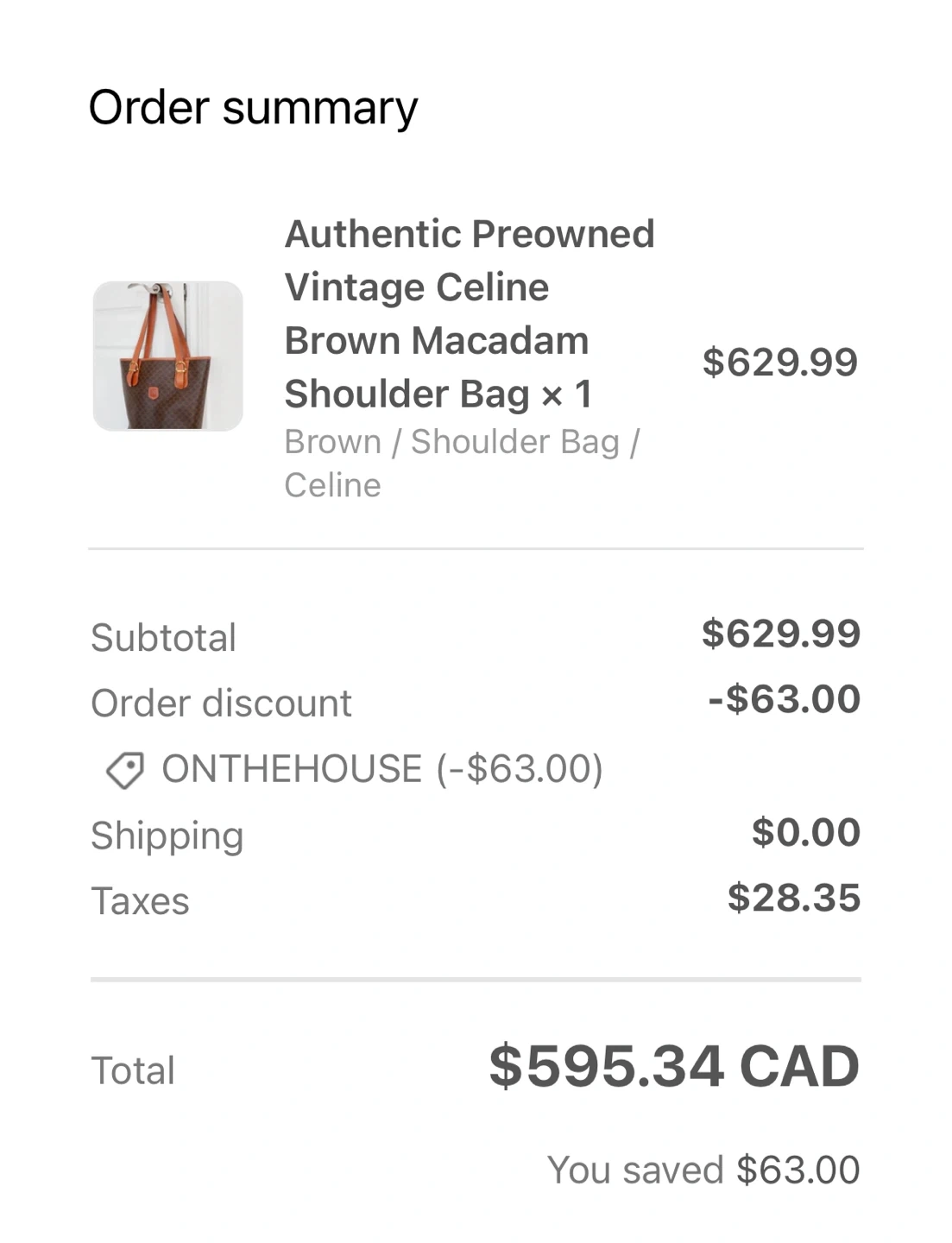Image resolution: width=952 pixels, height=1243 pixels.
Task: Click the $595.34 total amount
Action: [x=606, y=1066]
